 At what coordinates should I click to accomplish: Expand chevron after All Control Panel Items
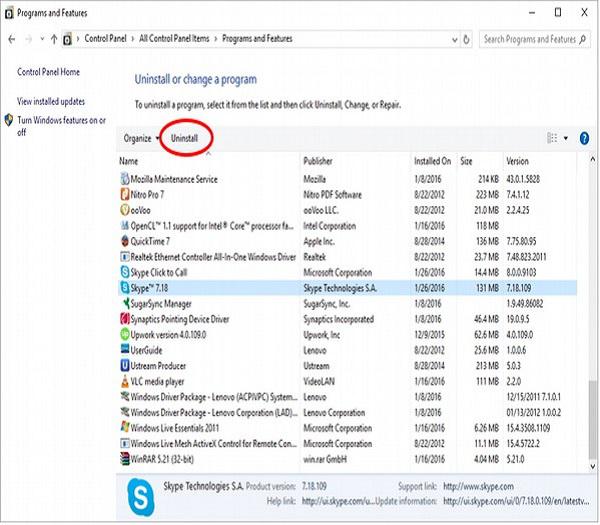point(216,39)
